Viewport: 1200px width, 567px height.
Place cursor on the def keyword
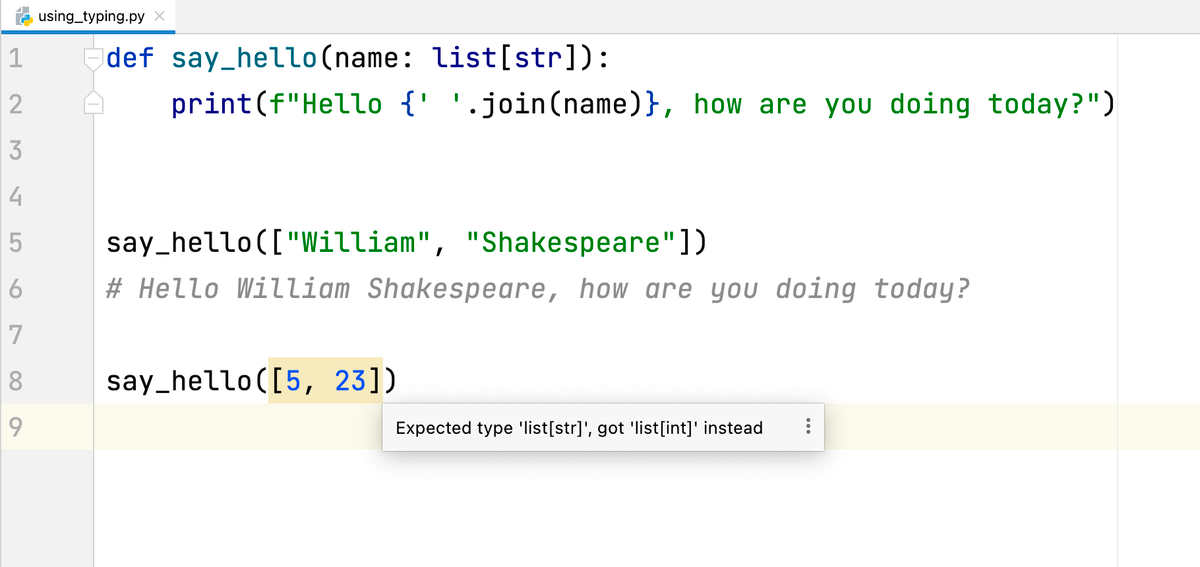pyautogui.click(x=130, y=58)
